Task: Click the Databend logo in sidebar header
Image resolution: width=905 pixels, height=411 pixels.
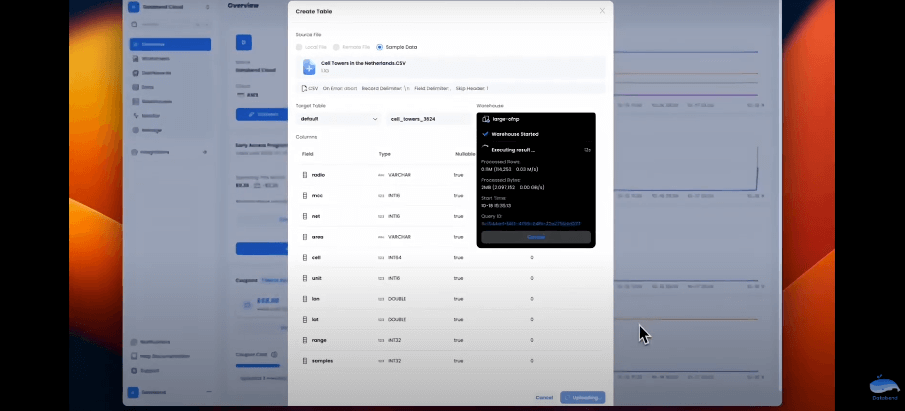Action: 134,7
